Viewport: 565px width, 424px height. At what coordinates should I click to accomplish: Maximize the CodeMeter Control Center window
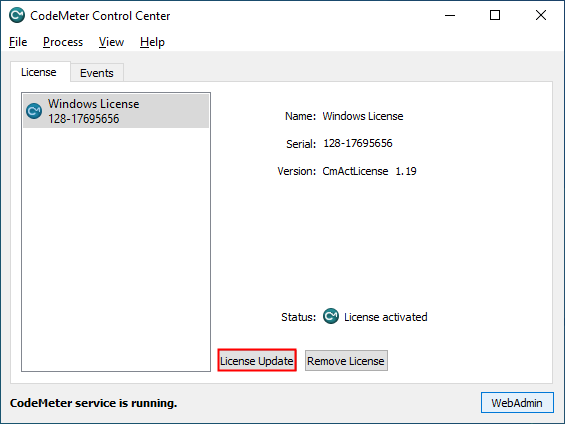point(495,15)
